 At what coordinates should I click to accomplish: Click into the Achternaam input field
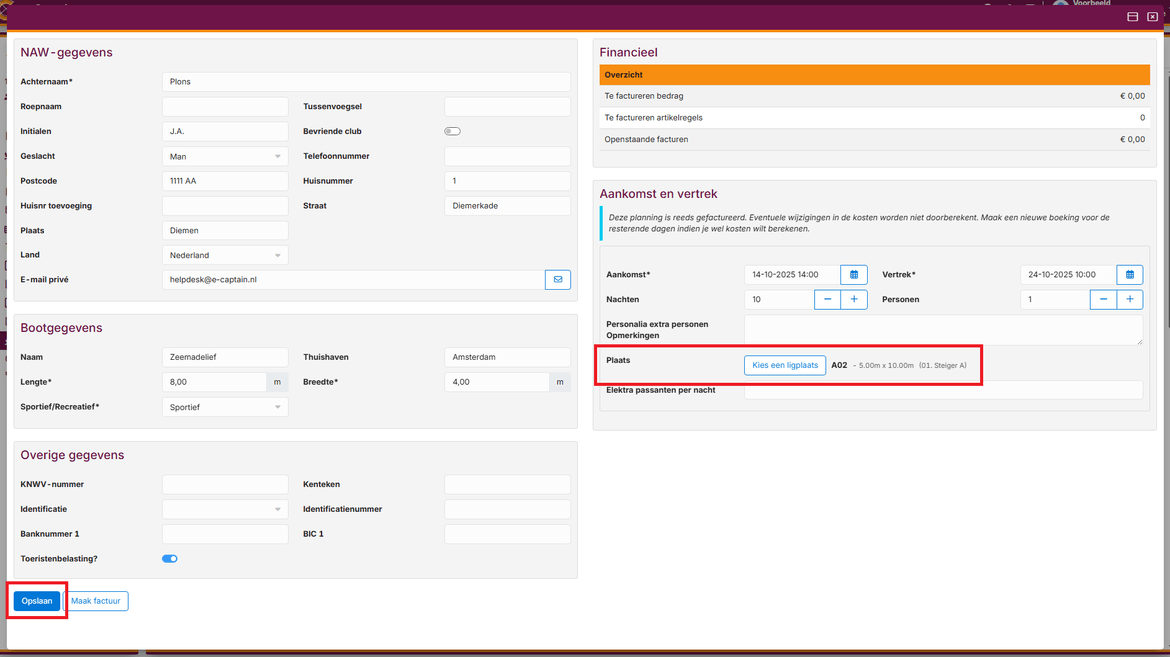pyautogui.click(x=366, y=82)
